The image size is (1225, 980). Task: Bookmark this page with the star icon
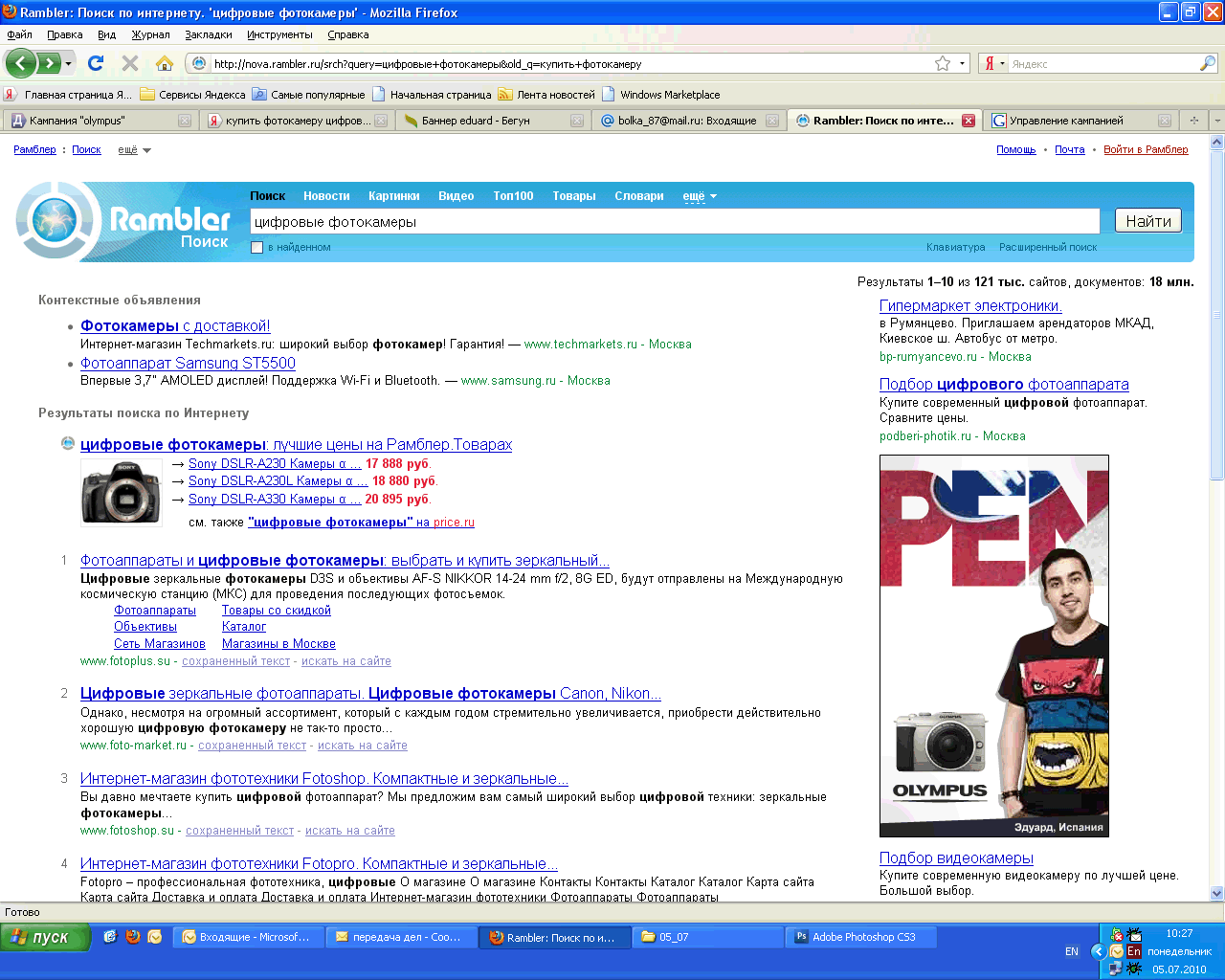[x=943, y=64]
